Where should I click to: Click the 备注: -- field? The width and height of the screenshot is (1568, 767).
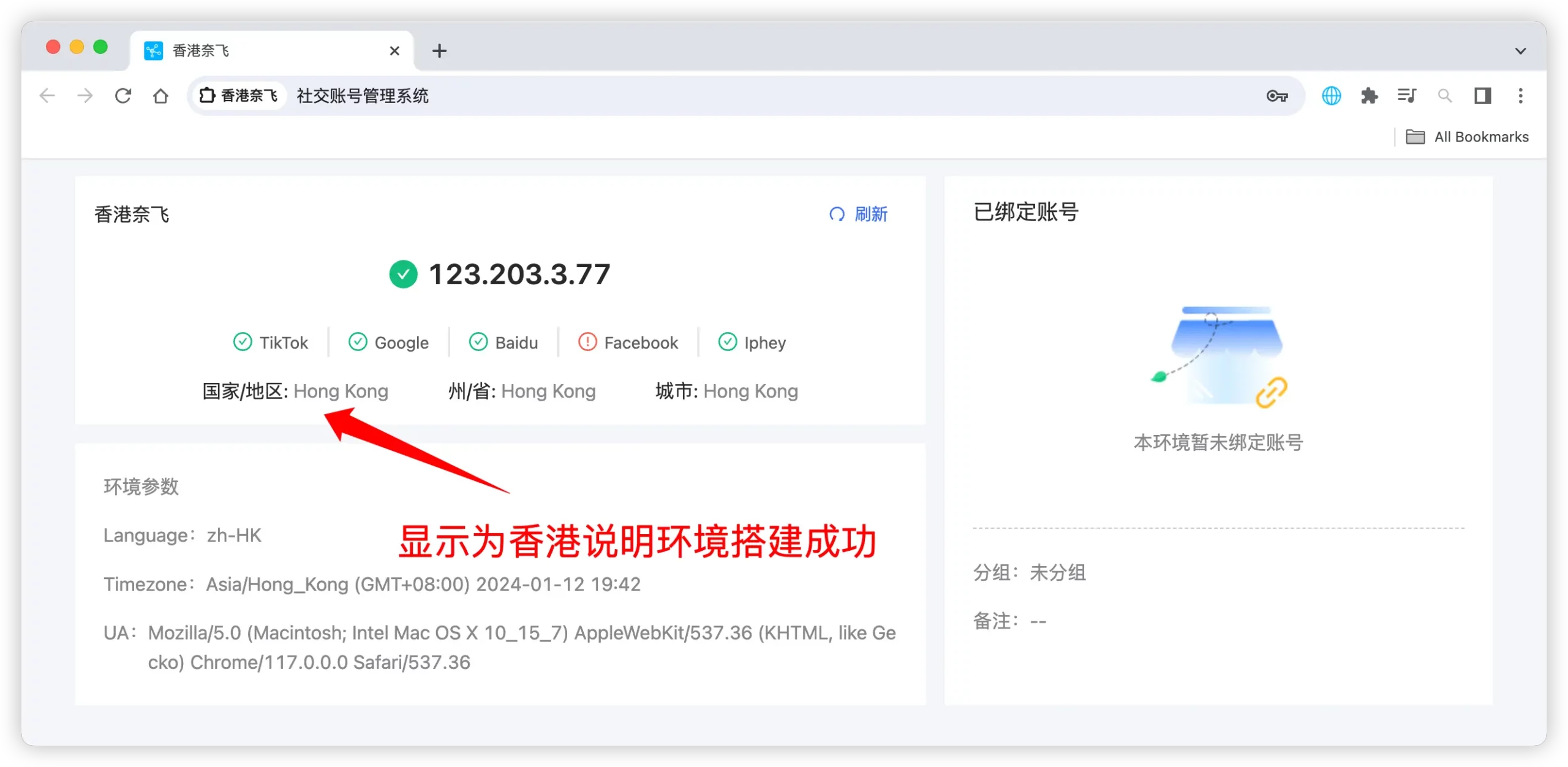pyautogui.click(x=1010, y=621)
